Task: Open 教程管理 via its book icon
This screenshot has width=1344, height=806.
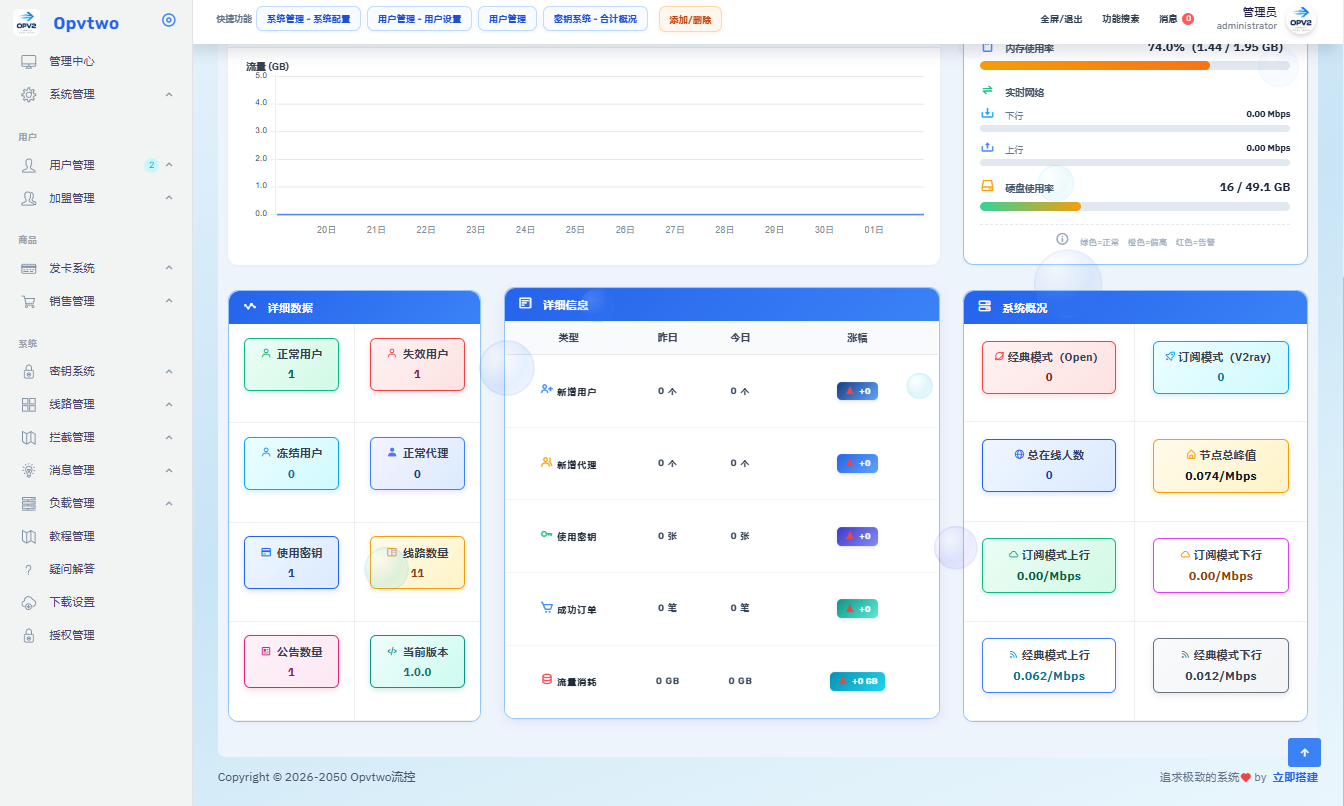Action: 29,536
